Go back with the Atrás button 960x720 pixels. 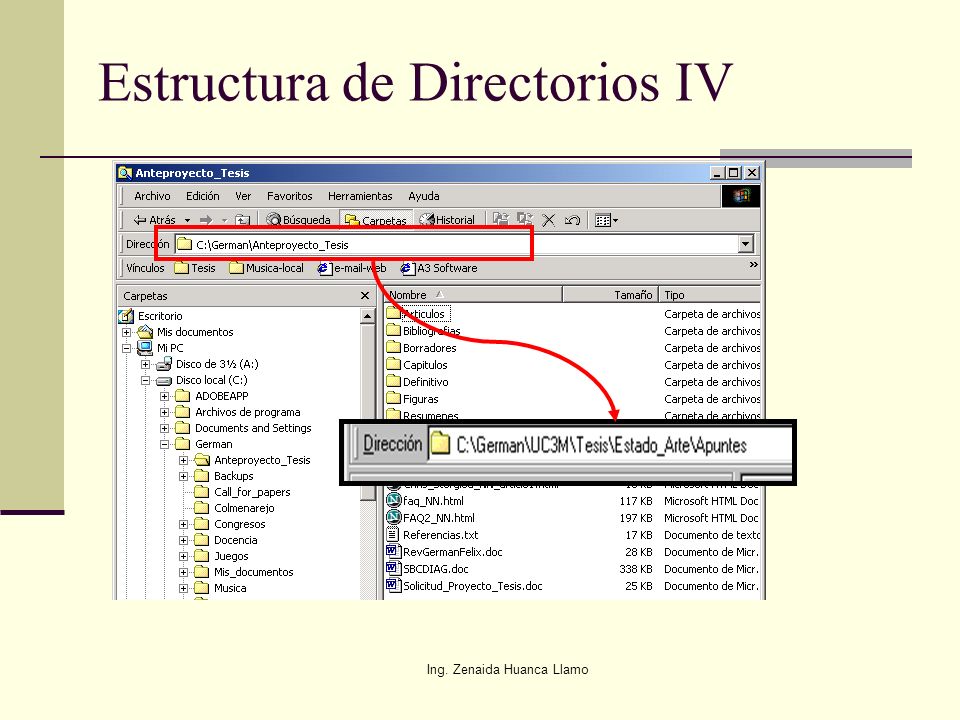(x=154, y=220)
